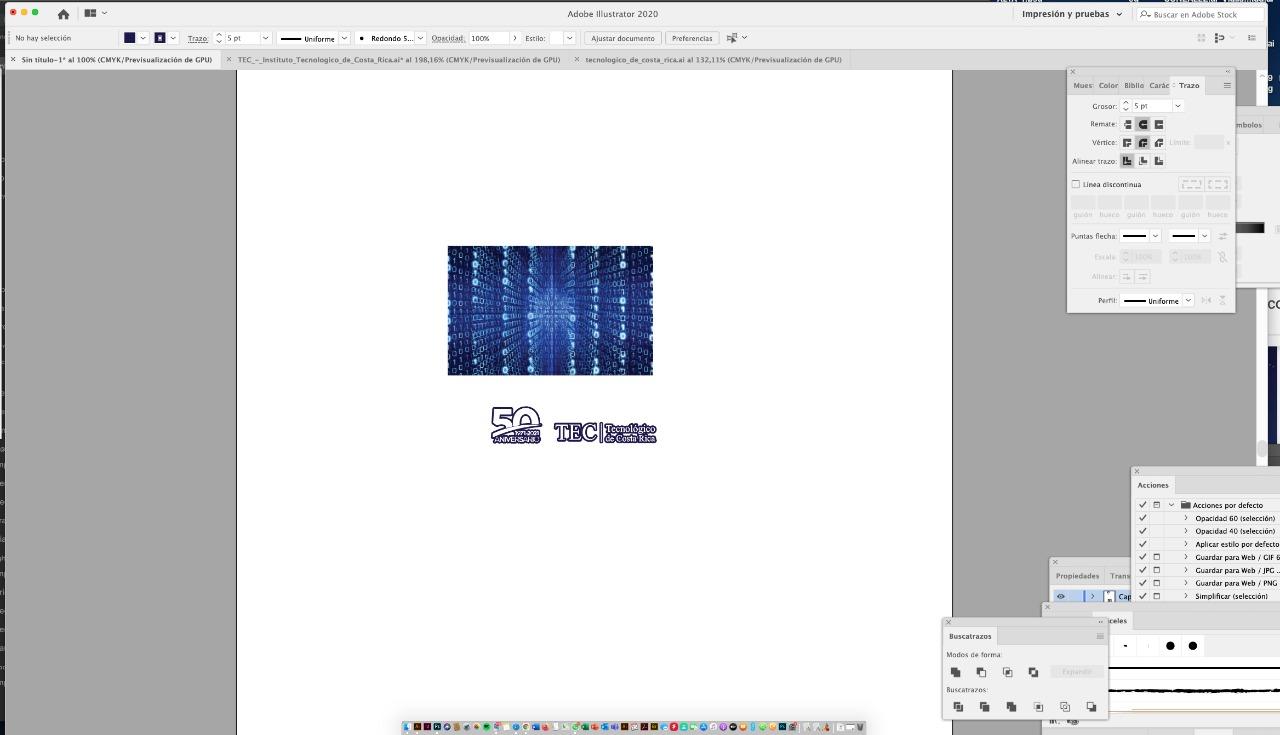Open the Perfil dropdown in the Trazo panel
Image resolution: width=1280 pixels, height=735 pixels.
pos(1188,300)
